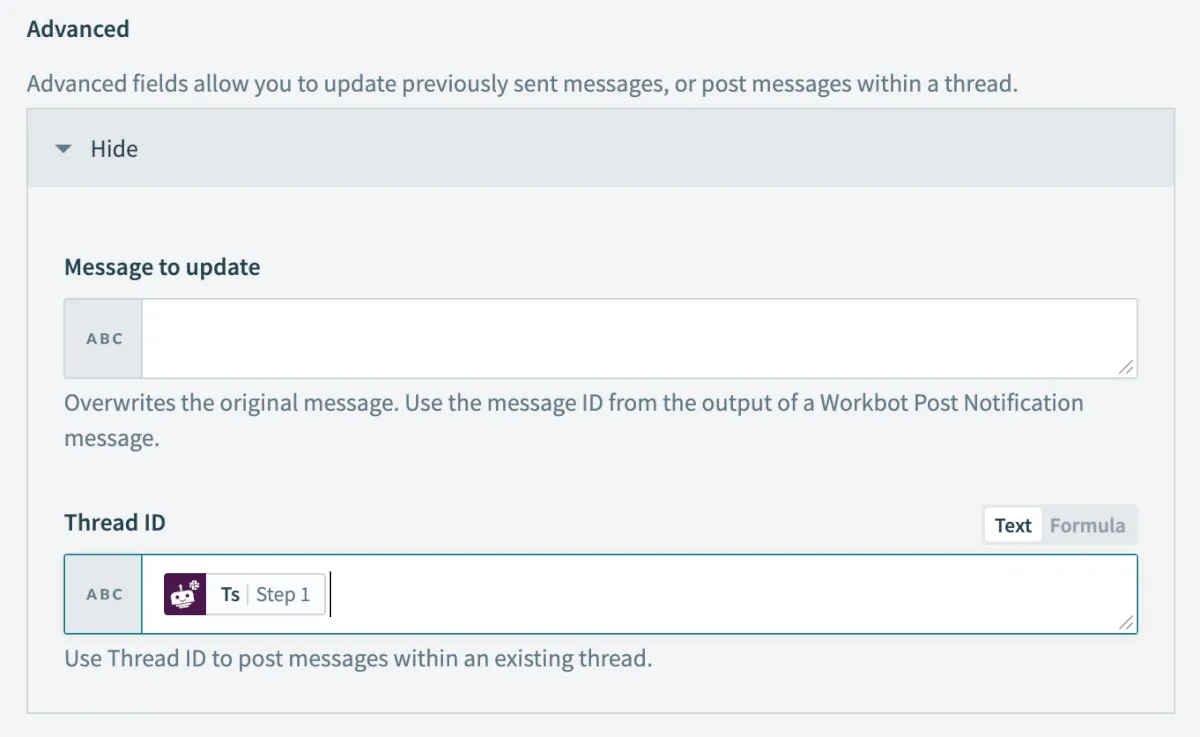Switch Thread ID field to Text mode
The image size is (1200, 737).
1012,525
